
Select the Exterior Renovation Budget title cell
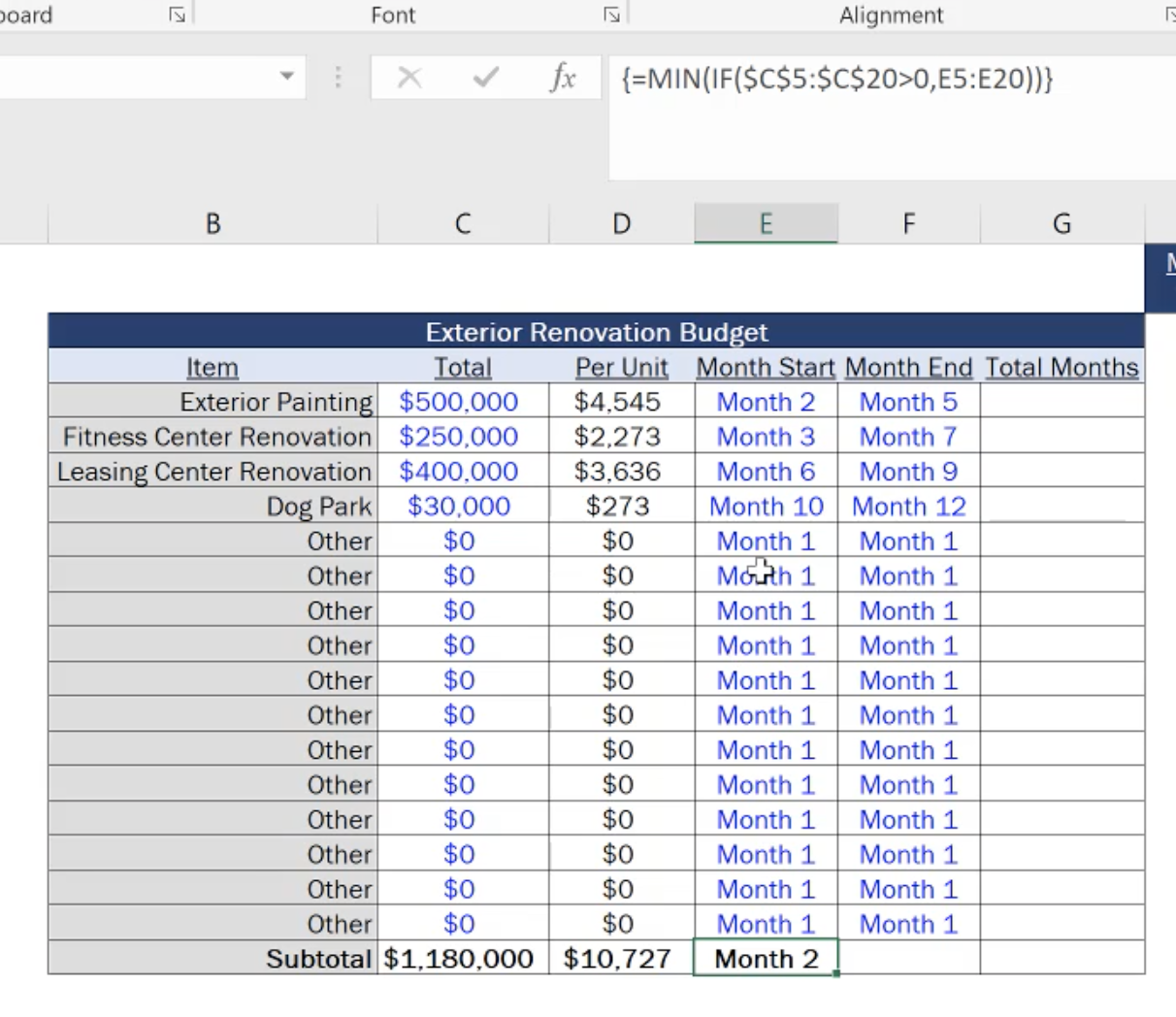596,332
